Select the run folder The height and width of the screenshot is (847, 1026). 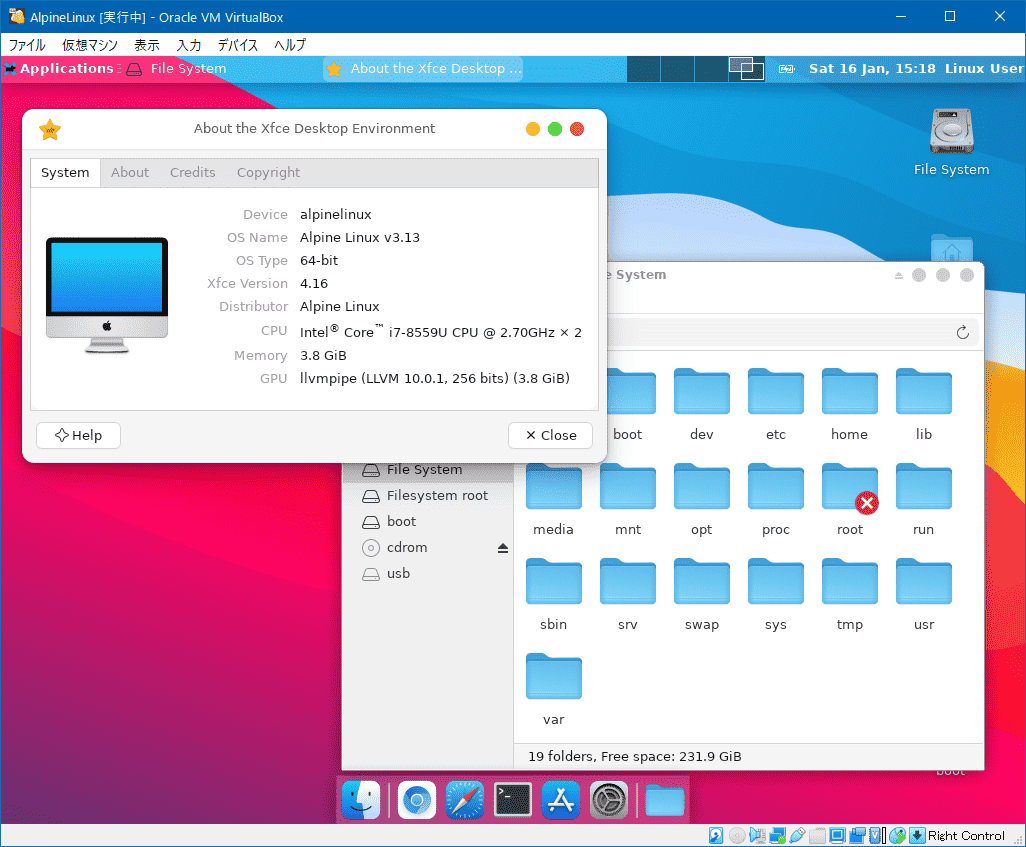click(923, 500)
